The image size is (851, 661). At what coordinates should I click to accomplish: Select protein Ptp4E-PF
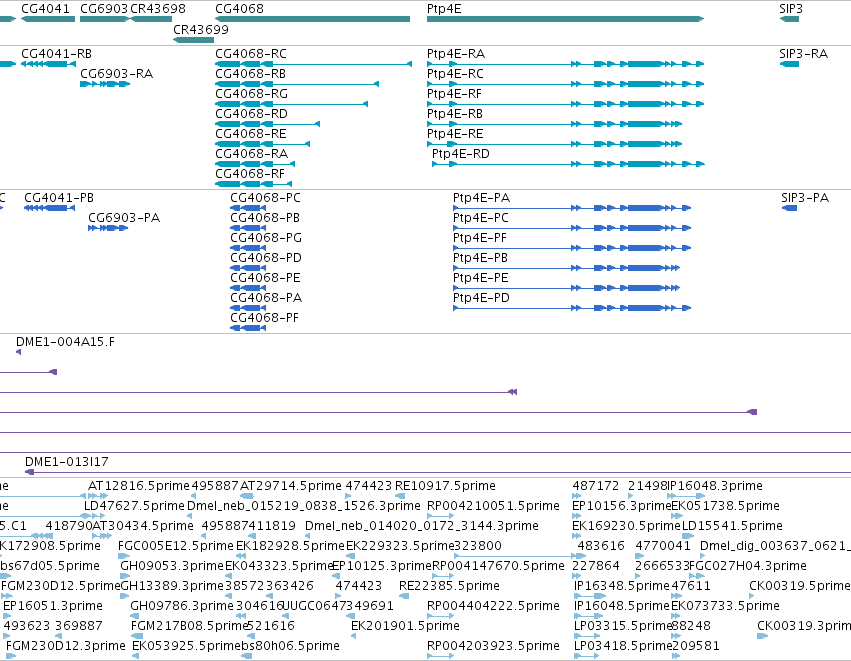(x=480, y=238)
